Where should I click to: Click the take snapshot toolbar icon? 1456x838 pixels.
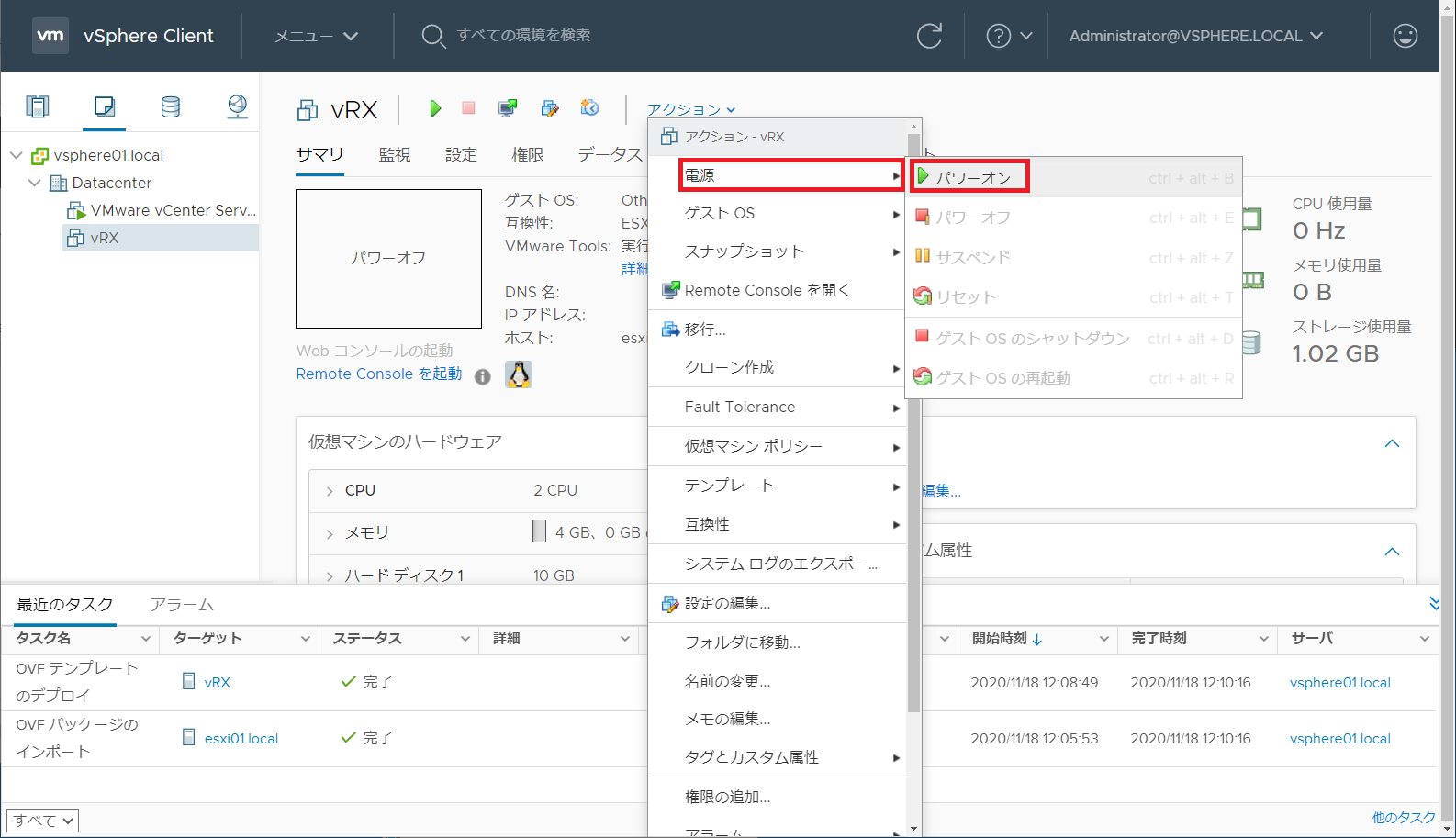pyautogui.click(x=589, y=108)
